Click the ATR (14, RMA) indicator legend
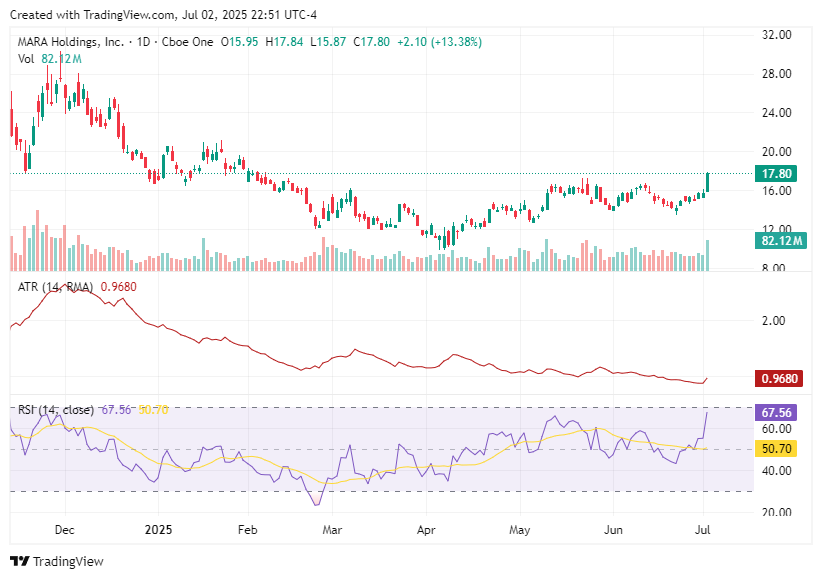Screen dimensions: 822x579 tap(56, 287)
